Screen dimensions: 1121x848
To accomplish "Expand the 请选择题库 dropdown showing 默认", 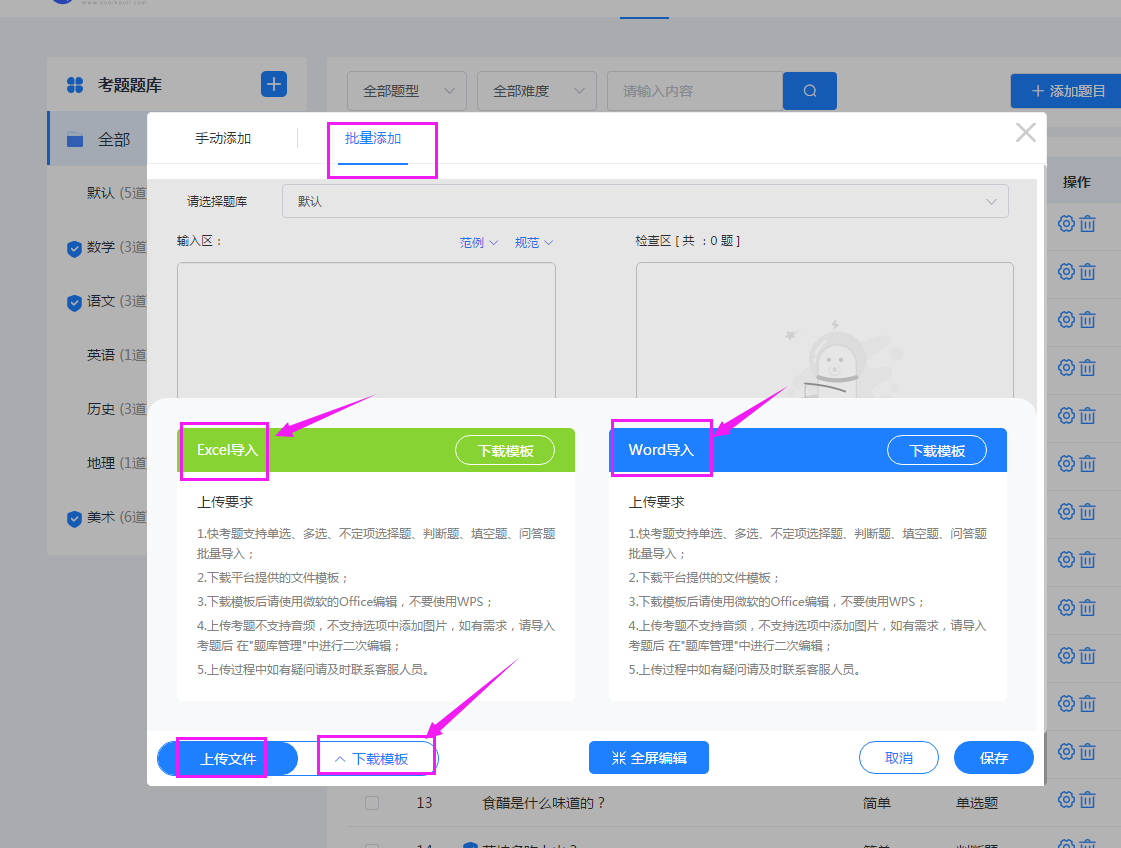I will tap(645, 201).
